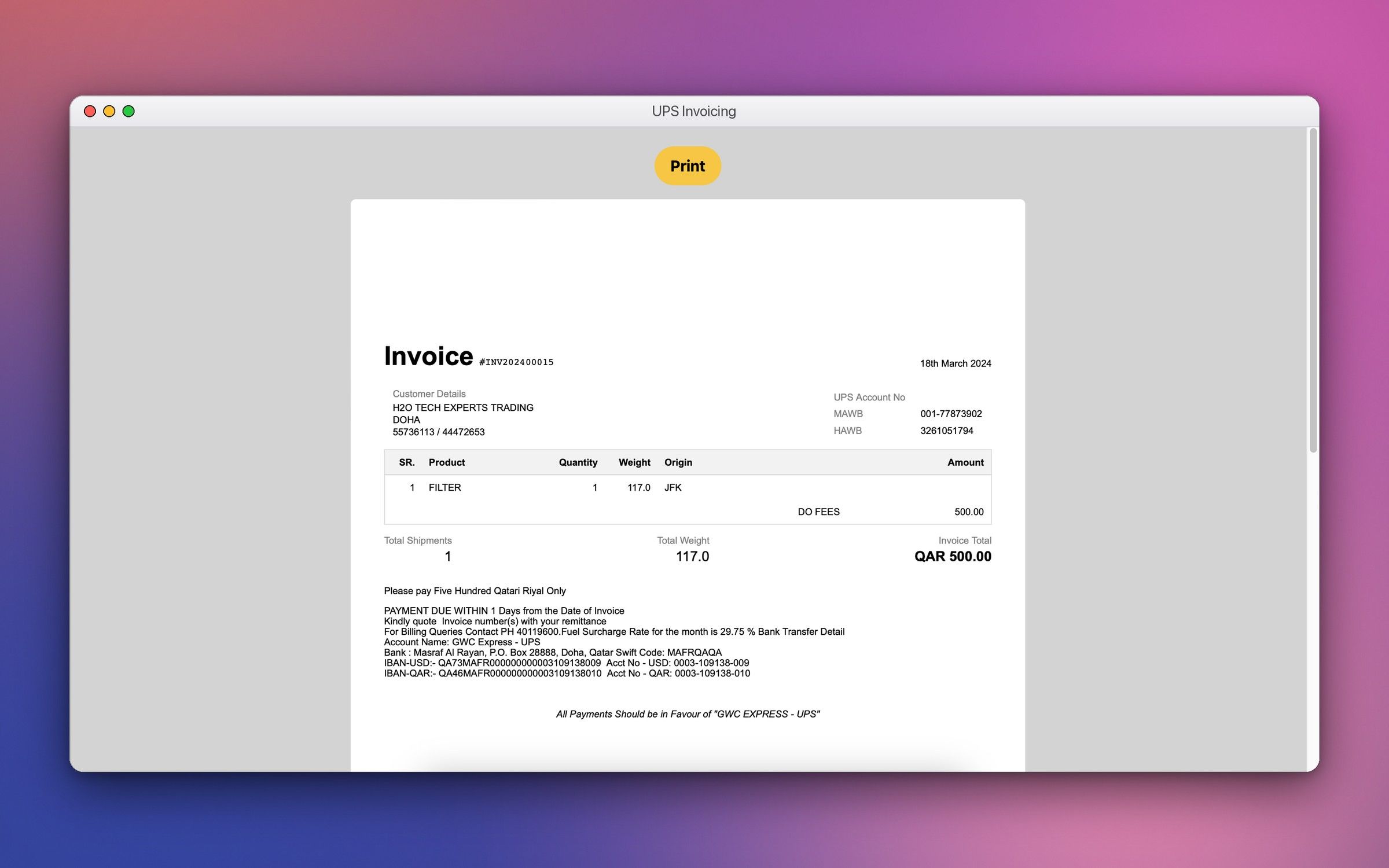Click the Masraf Al Rayan bank line

553,652
